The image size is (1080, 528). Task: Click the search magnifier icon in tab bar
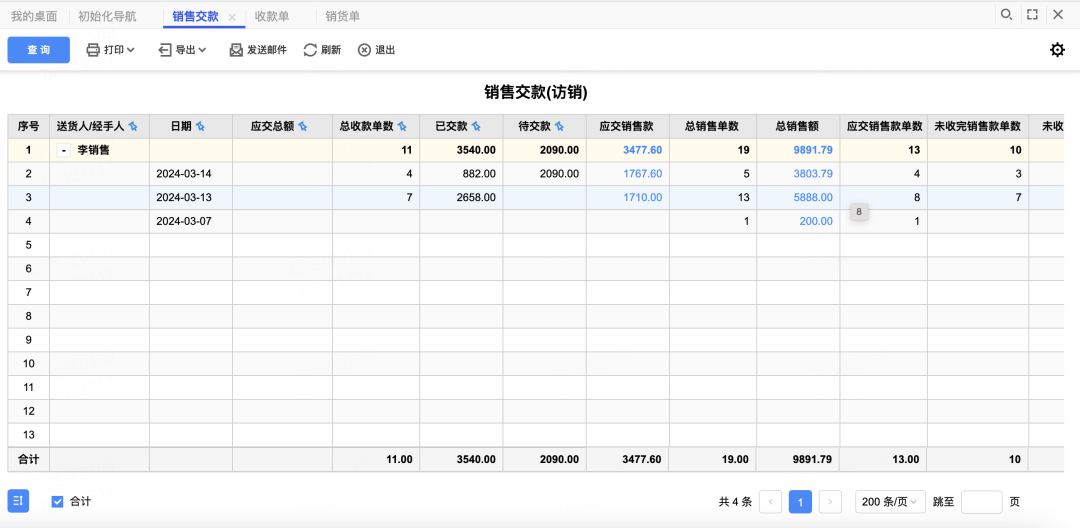coord(1006,14)
